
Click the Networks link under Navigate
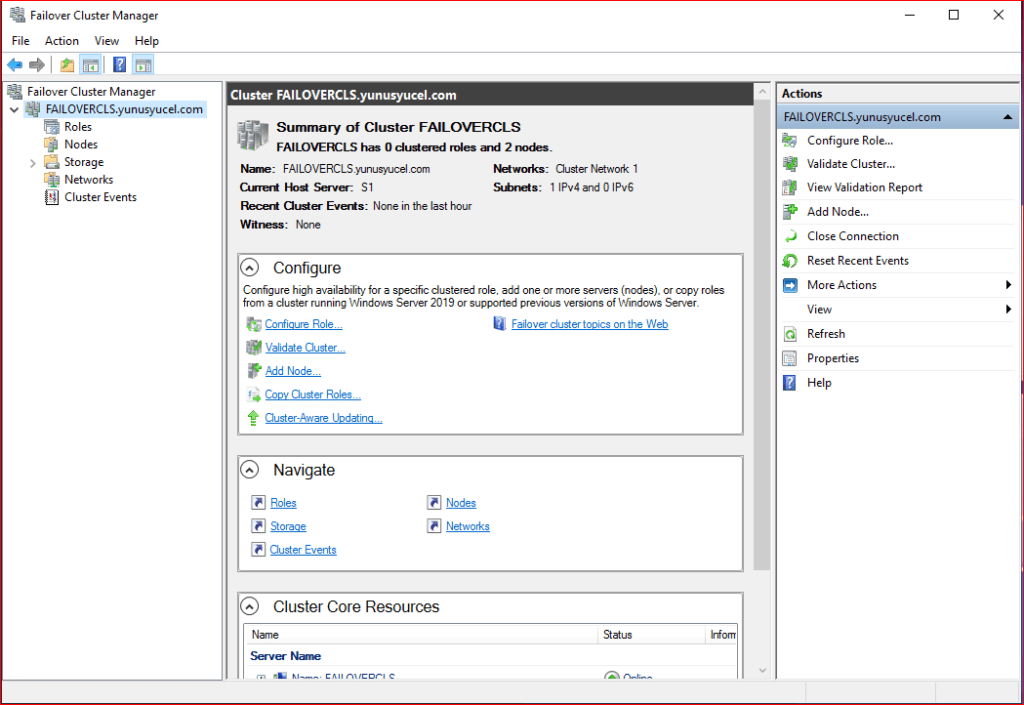pos(468,527)
